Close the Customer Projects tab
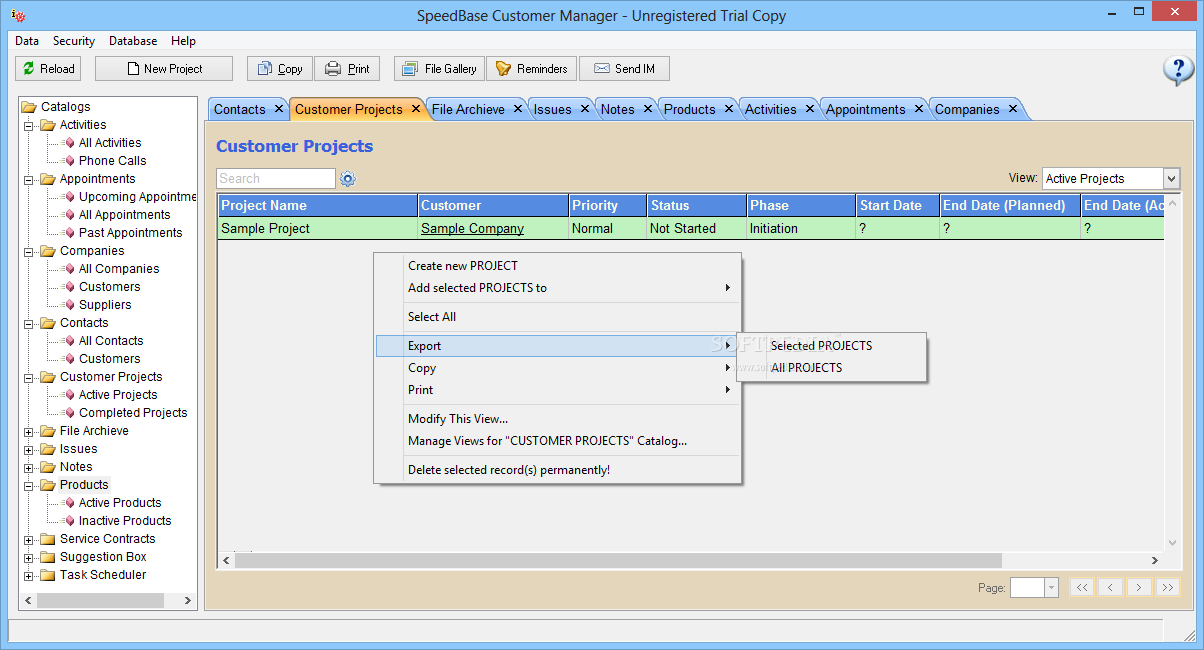Image resolution: width=1204 pixels, height=650 pixels. coord(416,109)
